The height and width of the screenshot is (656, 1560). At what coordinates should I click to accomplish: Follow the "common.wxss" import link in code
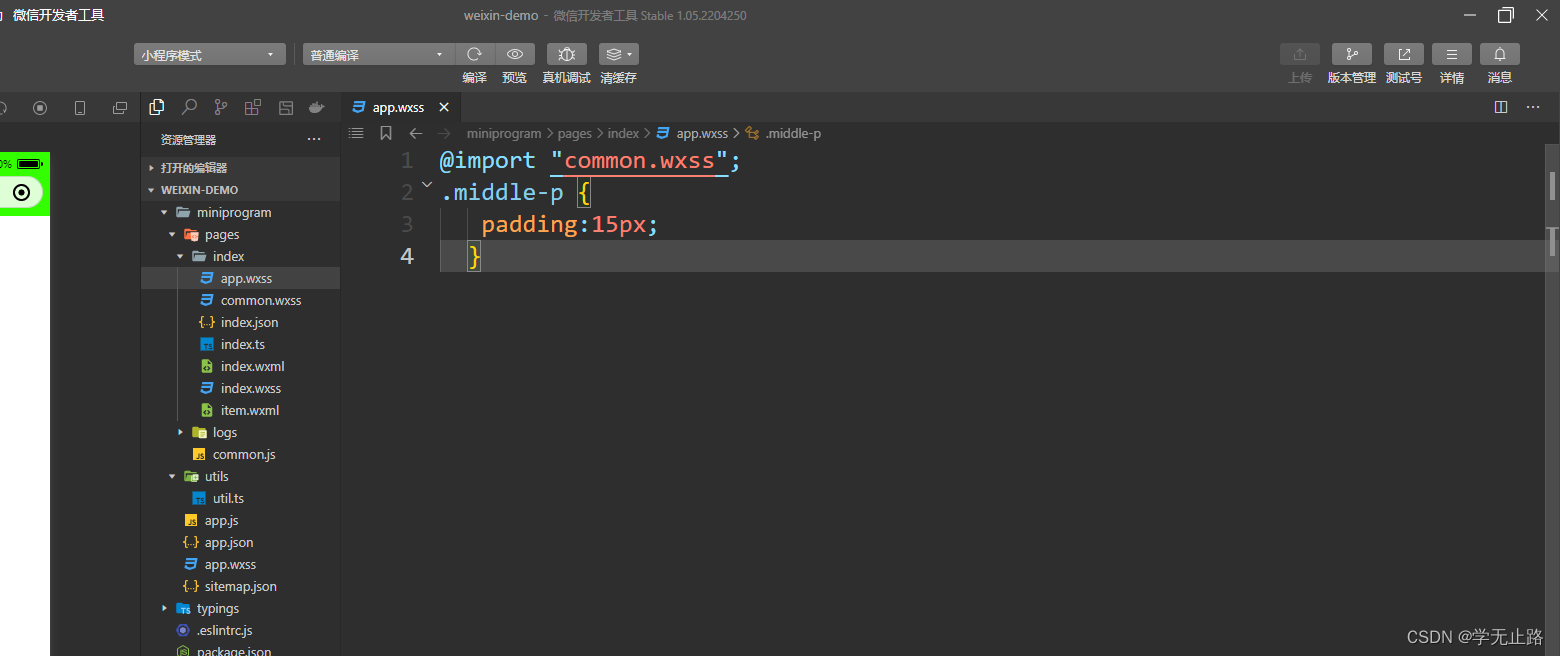pos(639,160)
